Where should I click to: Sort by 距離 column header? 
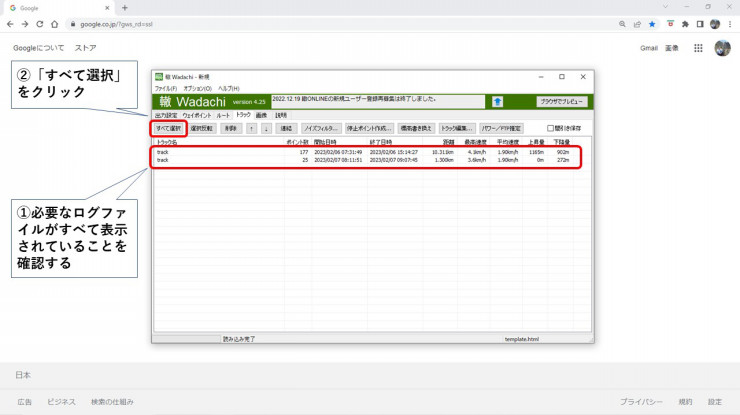coord(440,142)
